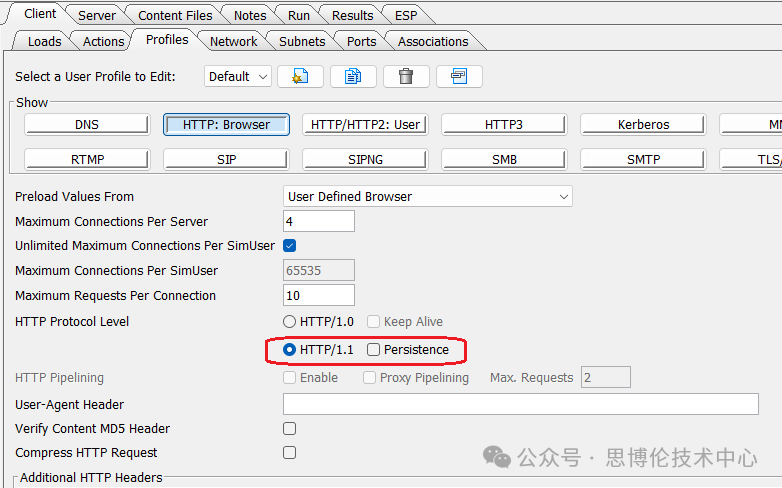Click the copy profile icon

[x=352, y=76]
